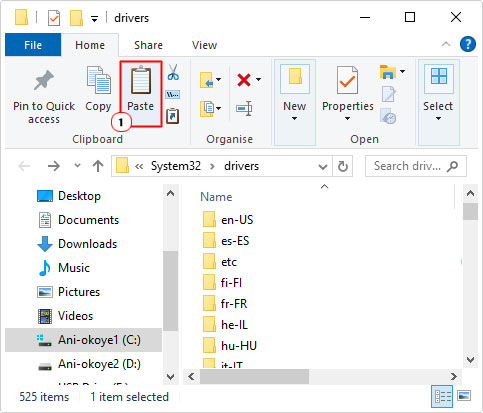Open address bar history dropdown
Image resolution: width=483 pixels, height=413 pixels.
[x=323, y=166]
